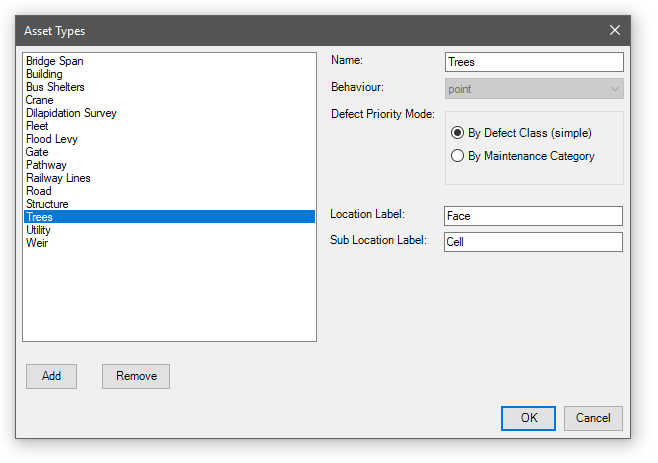
Task: Close the Asset Types window
Action: [x=614, y=31]
